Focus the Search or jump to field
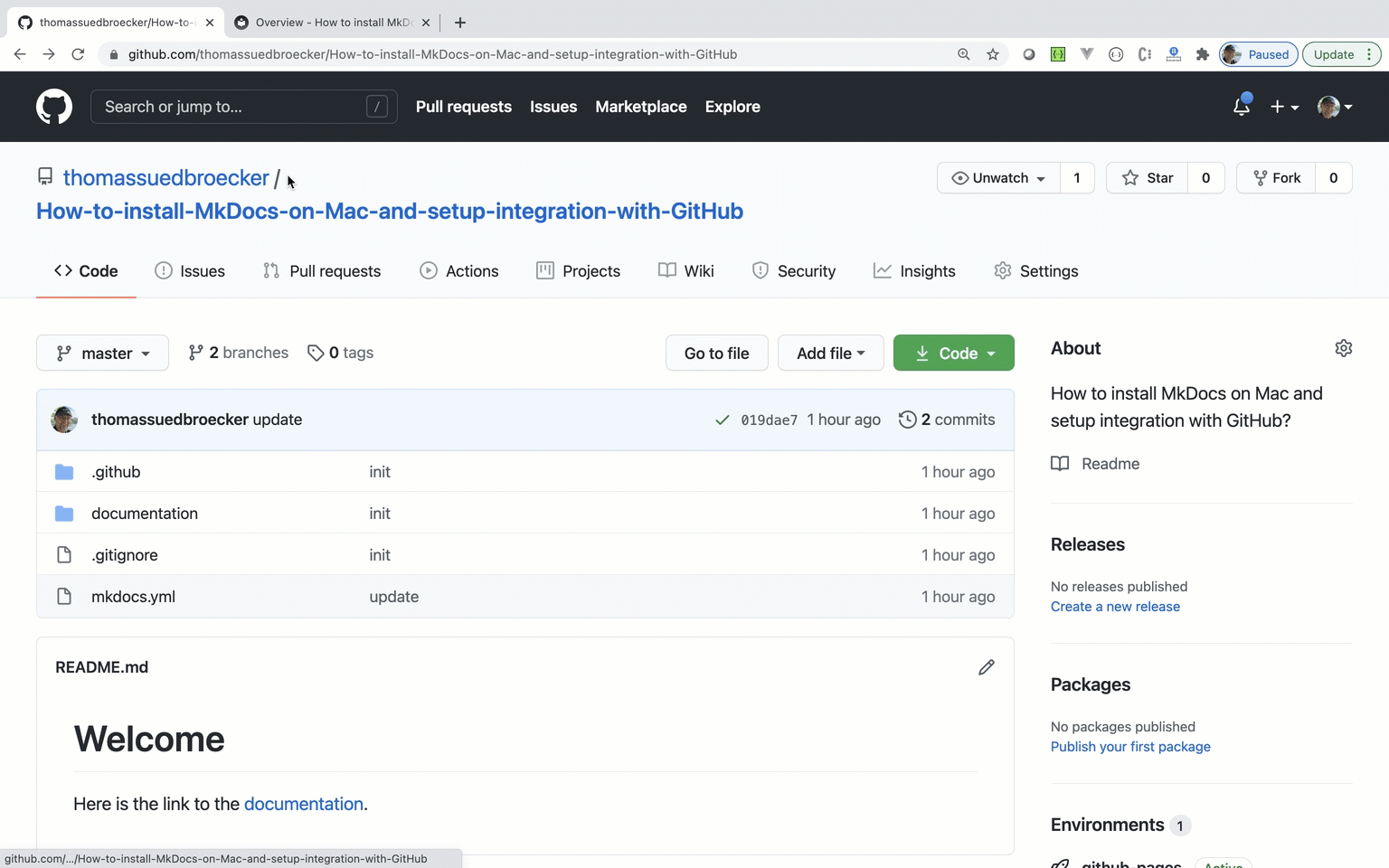The image size is (1389, 868). tap(244, 107)
